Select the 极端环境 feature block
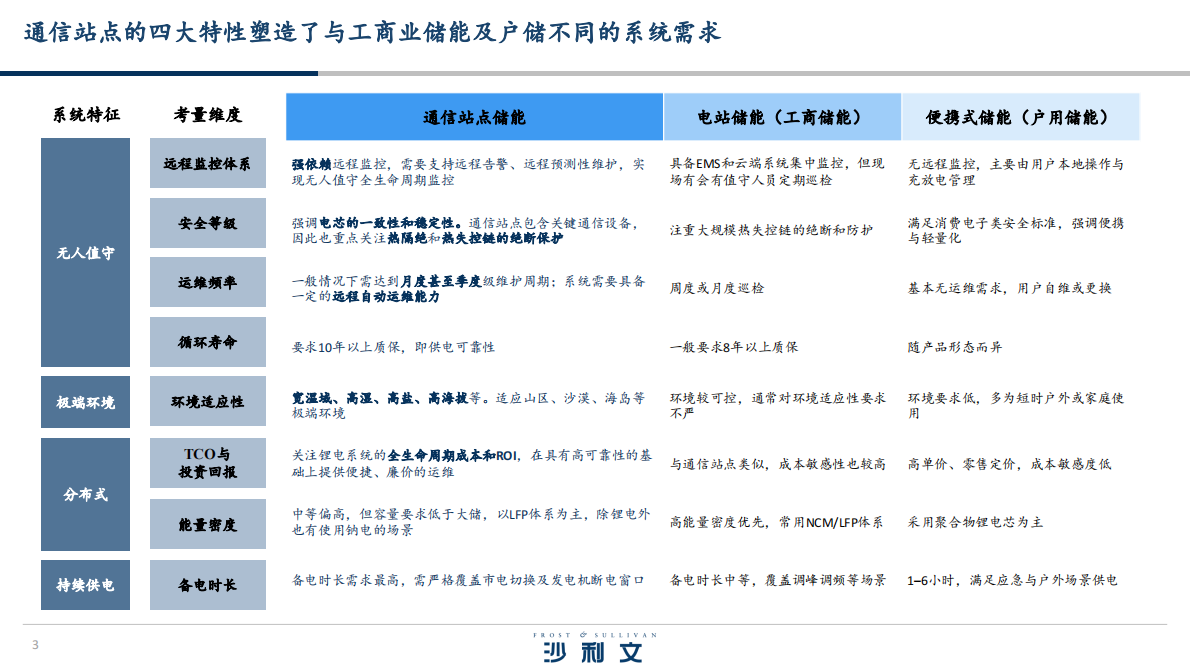The width and height of the screenshot is (1190, 669). pos(85,402)
